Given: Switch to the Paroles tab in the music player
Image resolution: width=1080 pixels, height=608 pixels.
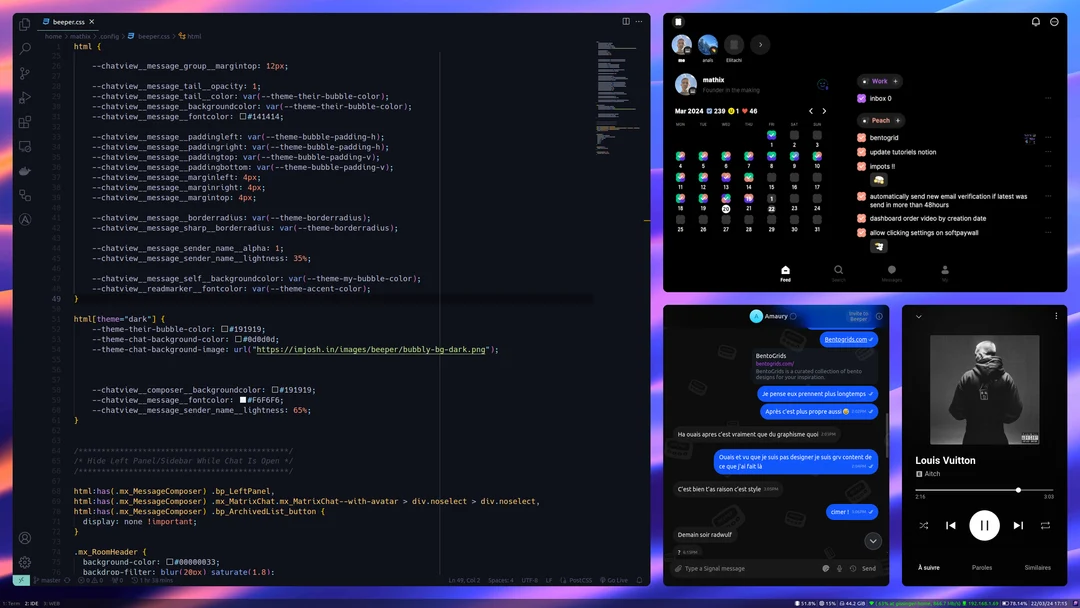Looking at the screenshot, I should [982, 567].
